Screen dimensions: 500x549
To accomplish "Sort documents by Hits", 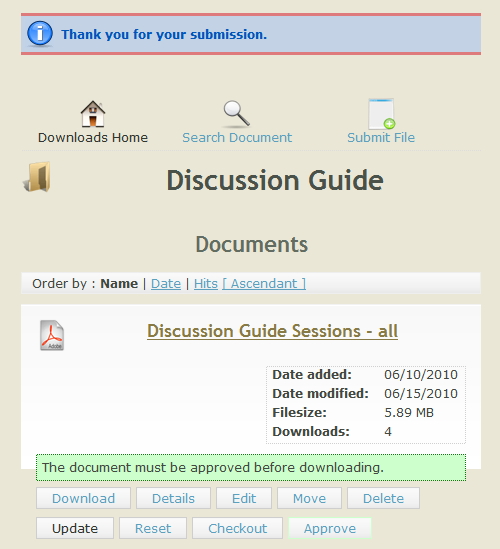I will [x=206, y=284].
